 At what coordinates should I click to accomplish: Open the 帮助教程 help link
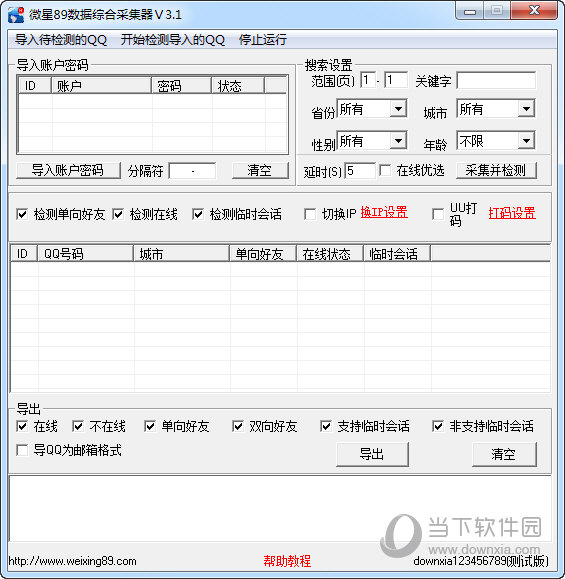coord(287,561)
